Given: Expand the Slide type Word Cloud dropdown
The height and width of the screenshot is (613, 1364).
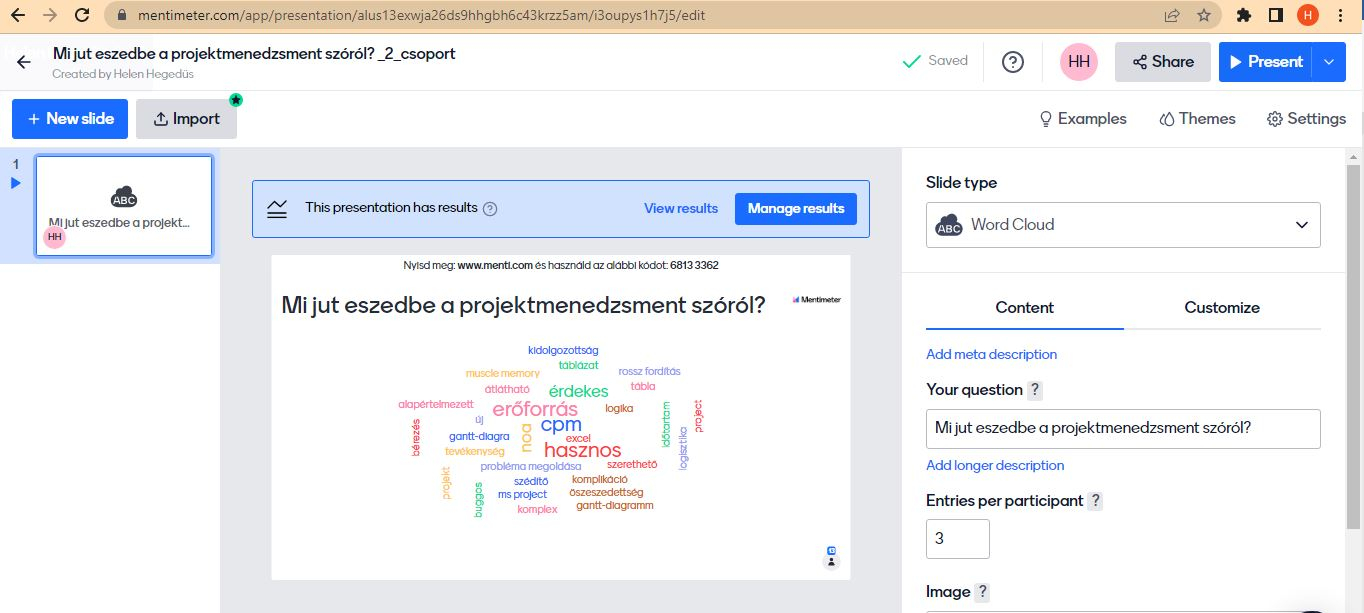Looking at the screenshot, I should coord(1123,225).
